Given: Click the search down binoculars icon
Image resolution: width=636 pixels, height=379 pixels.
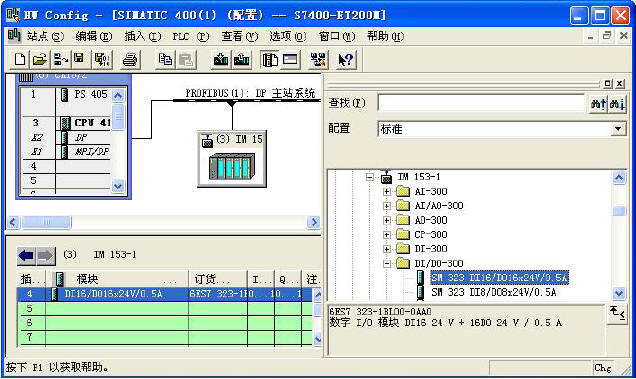Looking at the screenshot, I should (617, 104).
